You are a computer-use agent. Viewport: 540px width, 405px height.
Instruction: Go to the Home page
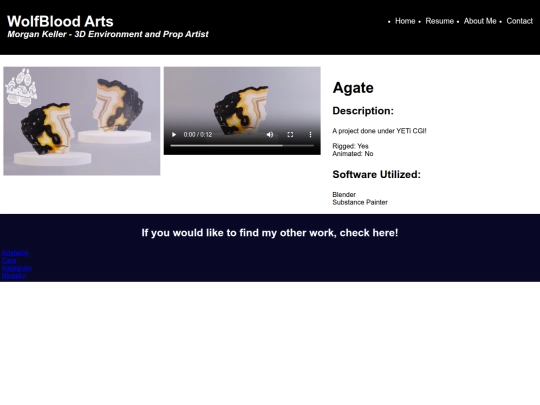[405, 21]
